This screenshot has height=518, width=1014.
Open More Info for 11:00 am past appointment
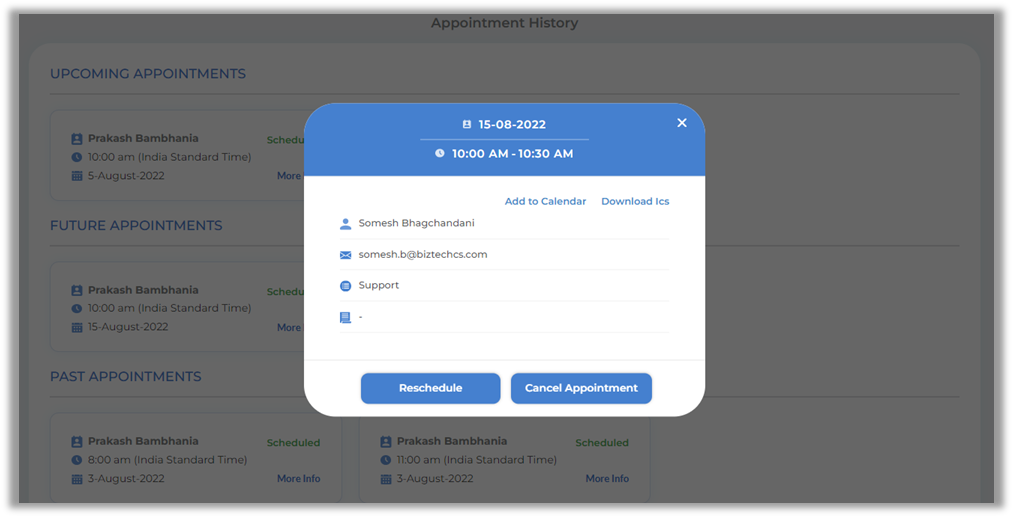click(607, 479)
